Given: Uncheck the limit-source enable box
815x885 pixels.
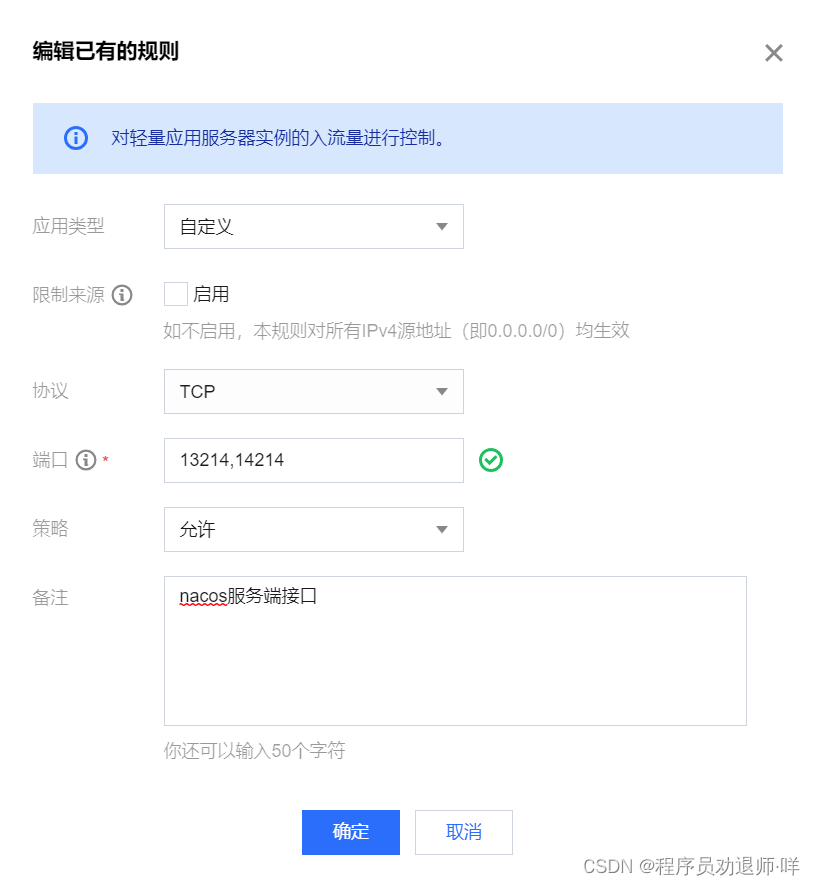Looking at the screenshot, I should (x=174, y=293).
